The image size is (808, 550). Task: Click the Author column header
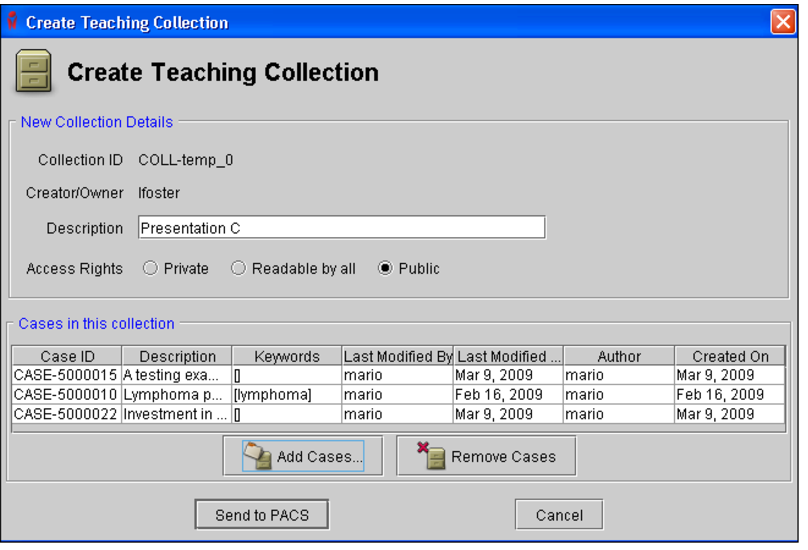[618, 356]
